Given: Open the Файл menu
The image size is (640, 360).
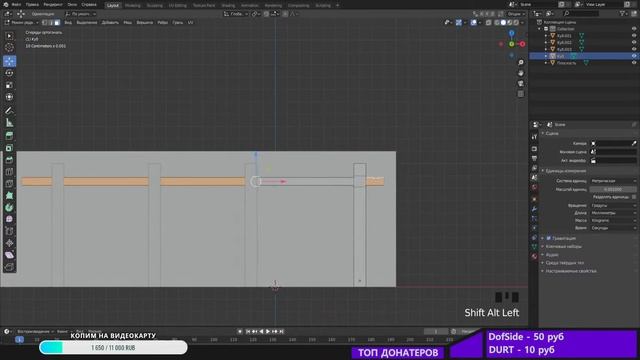Looking at the screenshot, I should 16,4.
